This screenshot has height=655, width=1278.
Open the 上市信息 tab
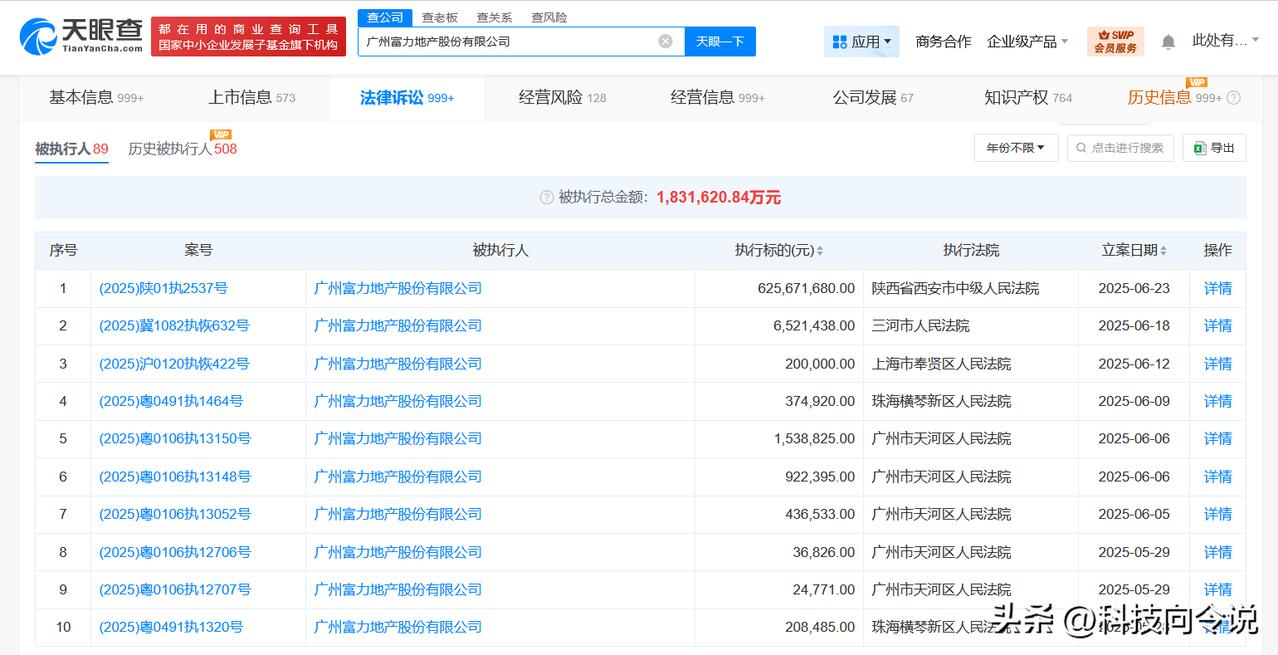(x=252, y=98)
